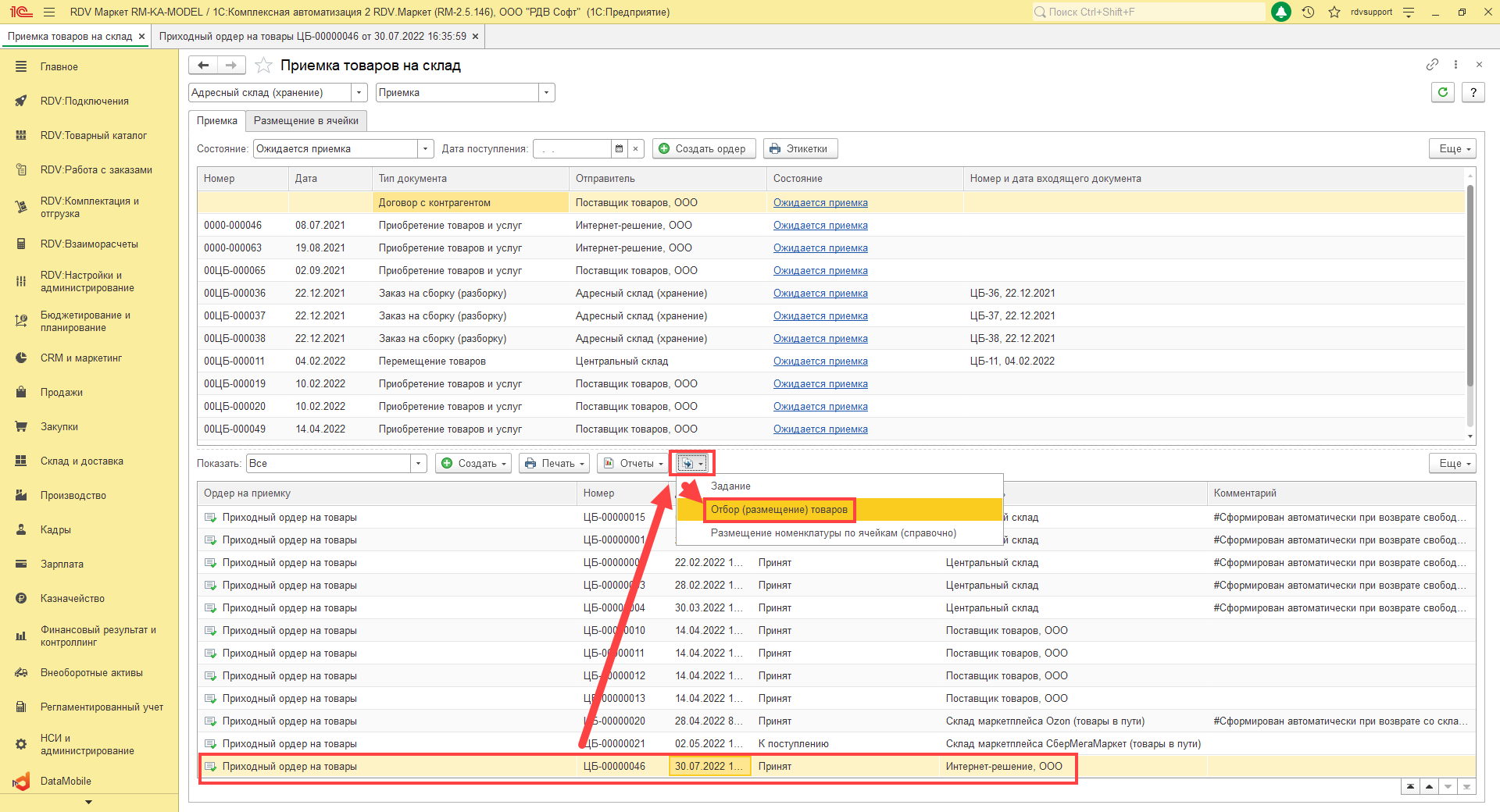Expand the Показать filter dropdown
This screenshot has height=812, width=1500.
tap(419, 463)
